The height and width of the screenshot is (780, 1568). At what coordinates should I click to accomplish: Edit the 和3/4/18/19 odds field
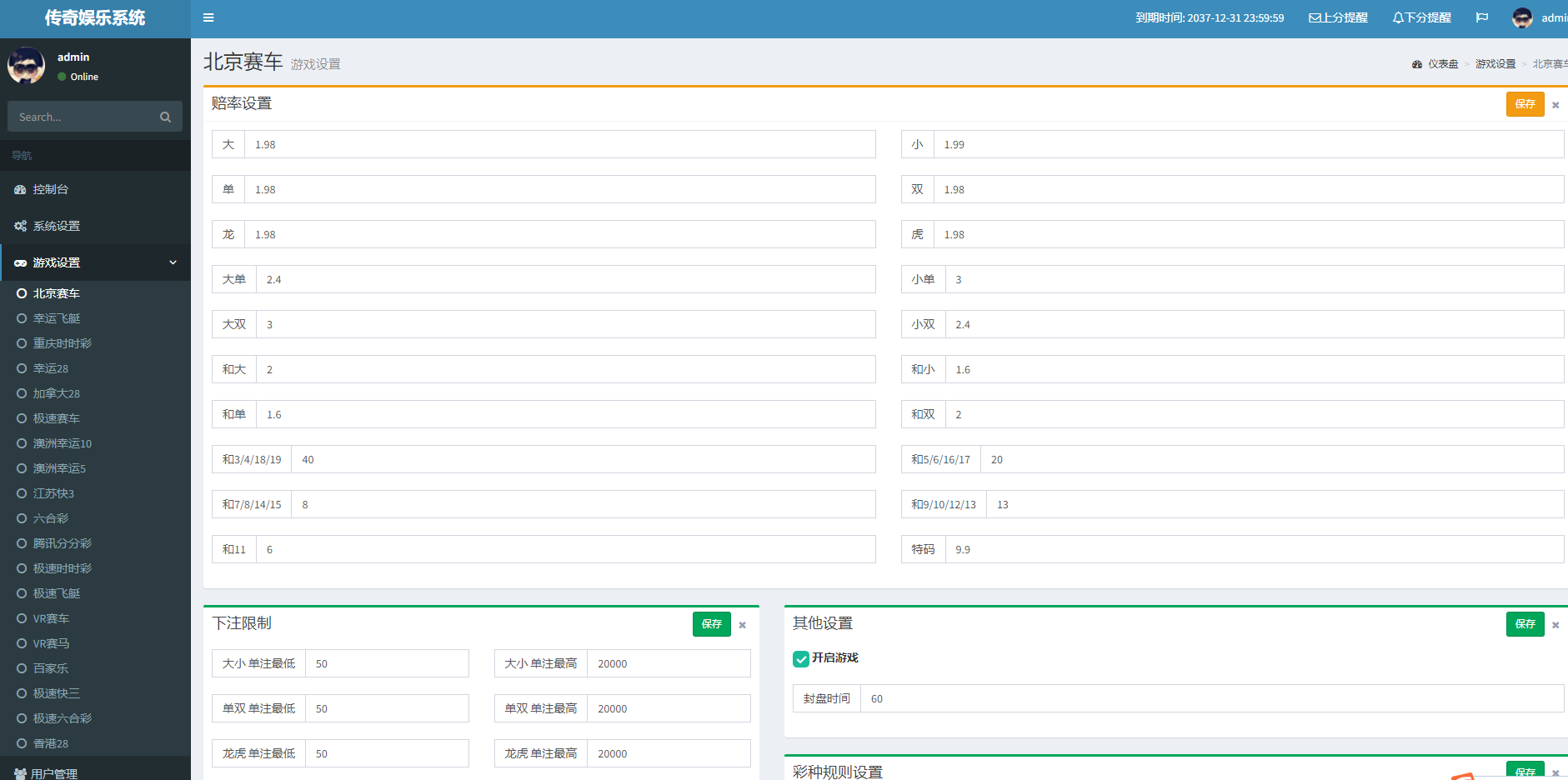coord(584,459)
